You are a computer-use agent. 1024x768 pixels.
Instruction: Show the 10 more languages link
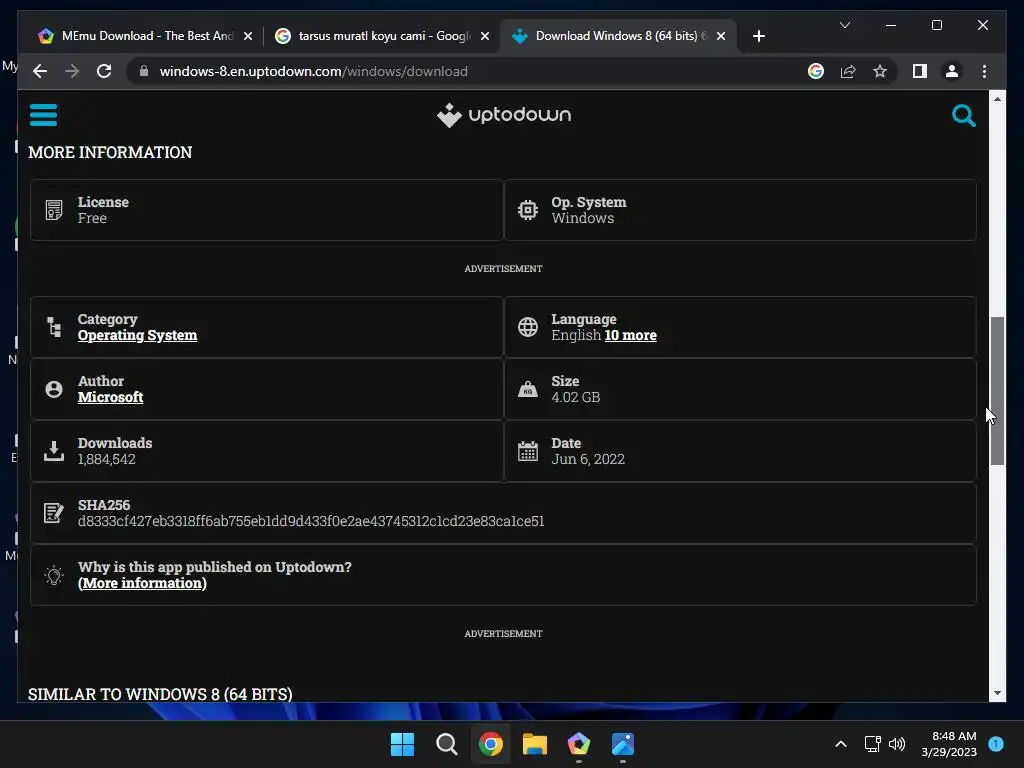coord(630,335)
